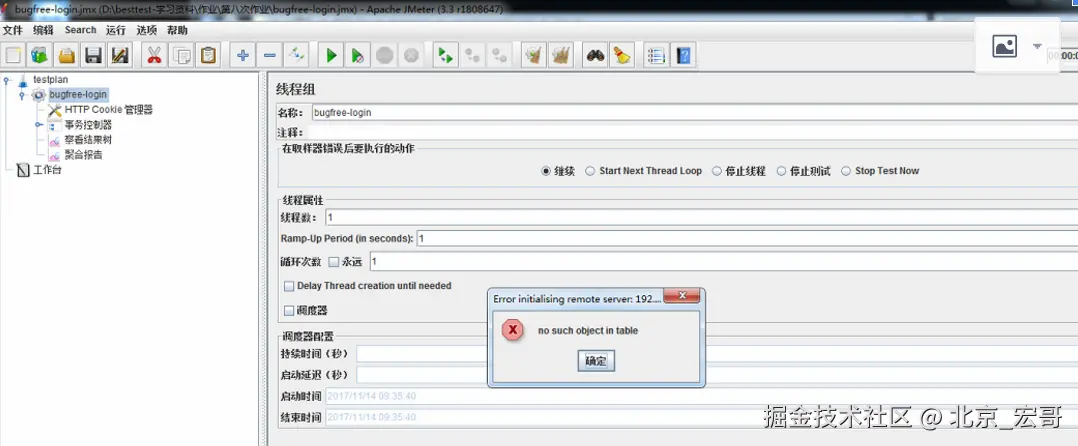Viewport: 1078px width, 446px height.
Task: Open the Search menu
Action: (x=80, y=30)
